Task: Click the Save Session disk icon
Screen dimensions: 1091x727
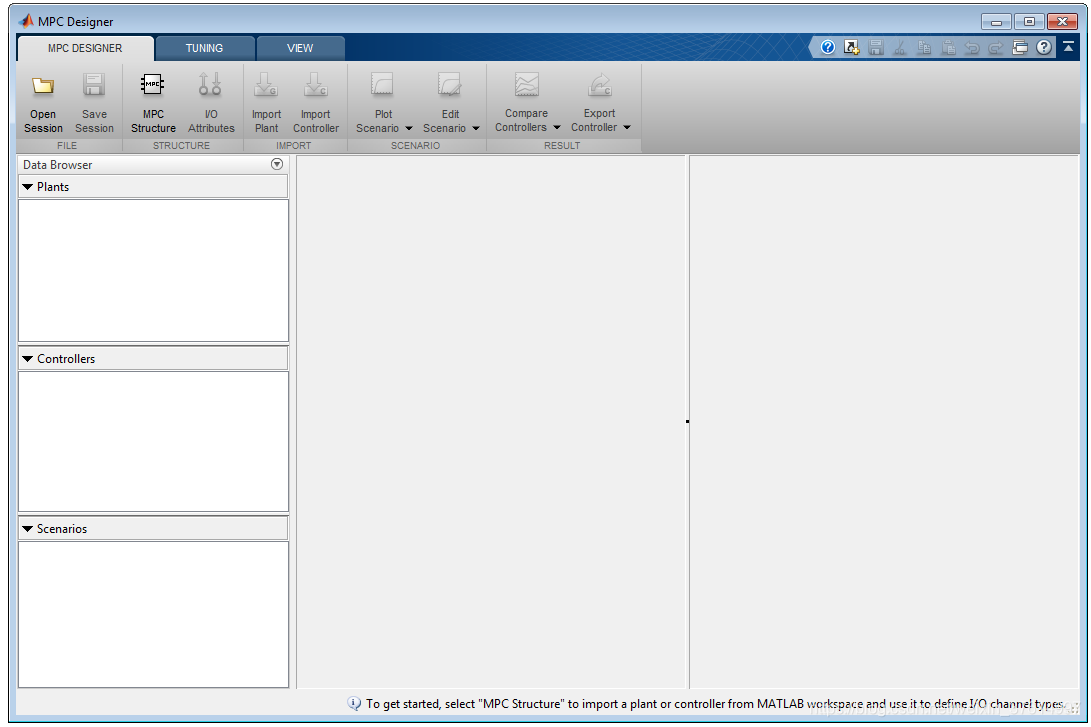Action: (94, 86)
